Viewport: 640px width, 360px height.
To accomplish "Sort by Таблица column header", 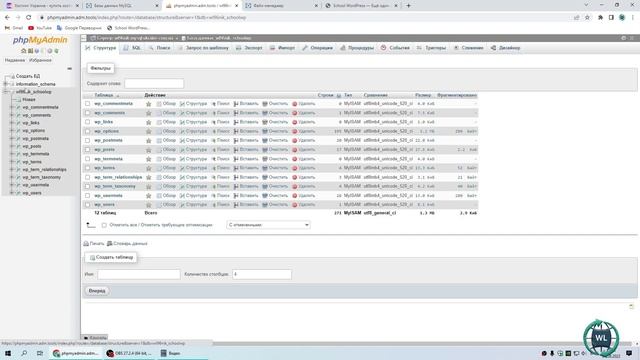I will (x=104, y=95).
